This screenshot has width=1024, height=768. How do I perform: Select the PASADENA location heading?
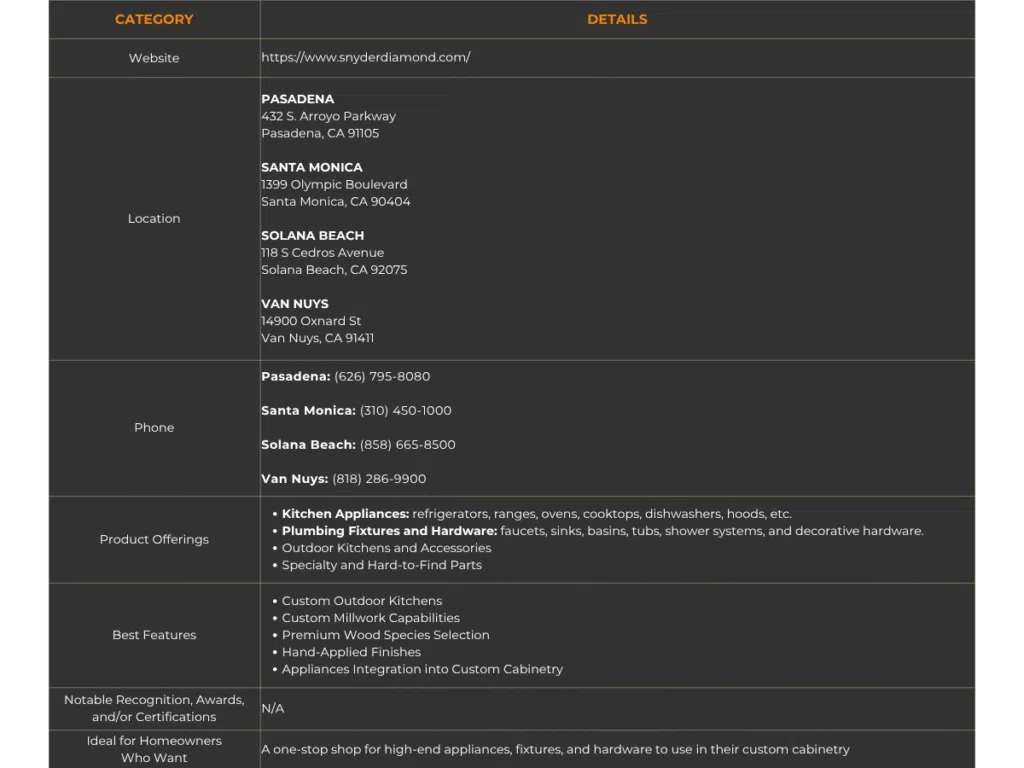[298, 99]
